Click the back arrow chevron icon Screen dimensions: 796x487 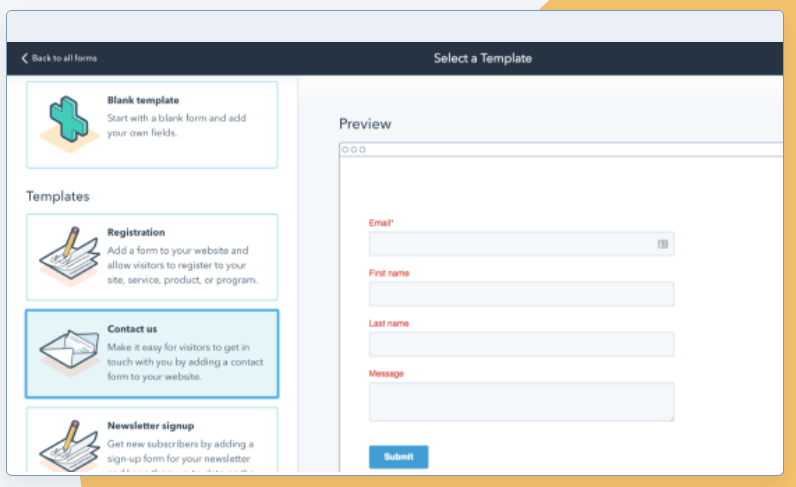[25, 58]
